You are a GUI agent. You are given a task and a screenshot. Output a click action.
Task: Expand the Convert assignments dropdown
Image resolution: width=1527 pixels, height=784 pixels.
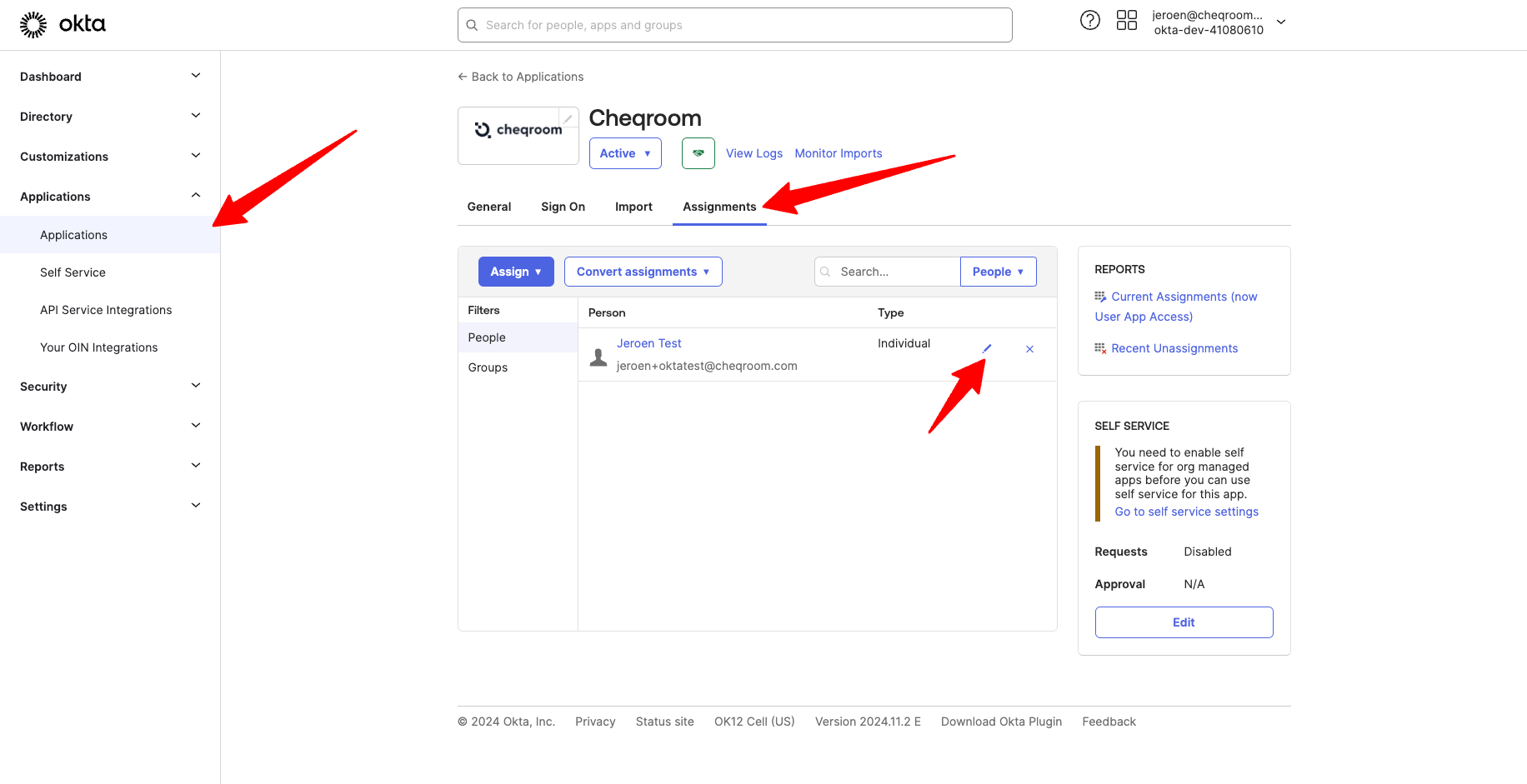643,272
